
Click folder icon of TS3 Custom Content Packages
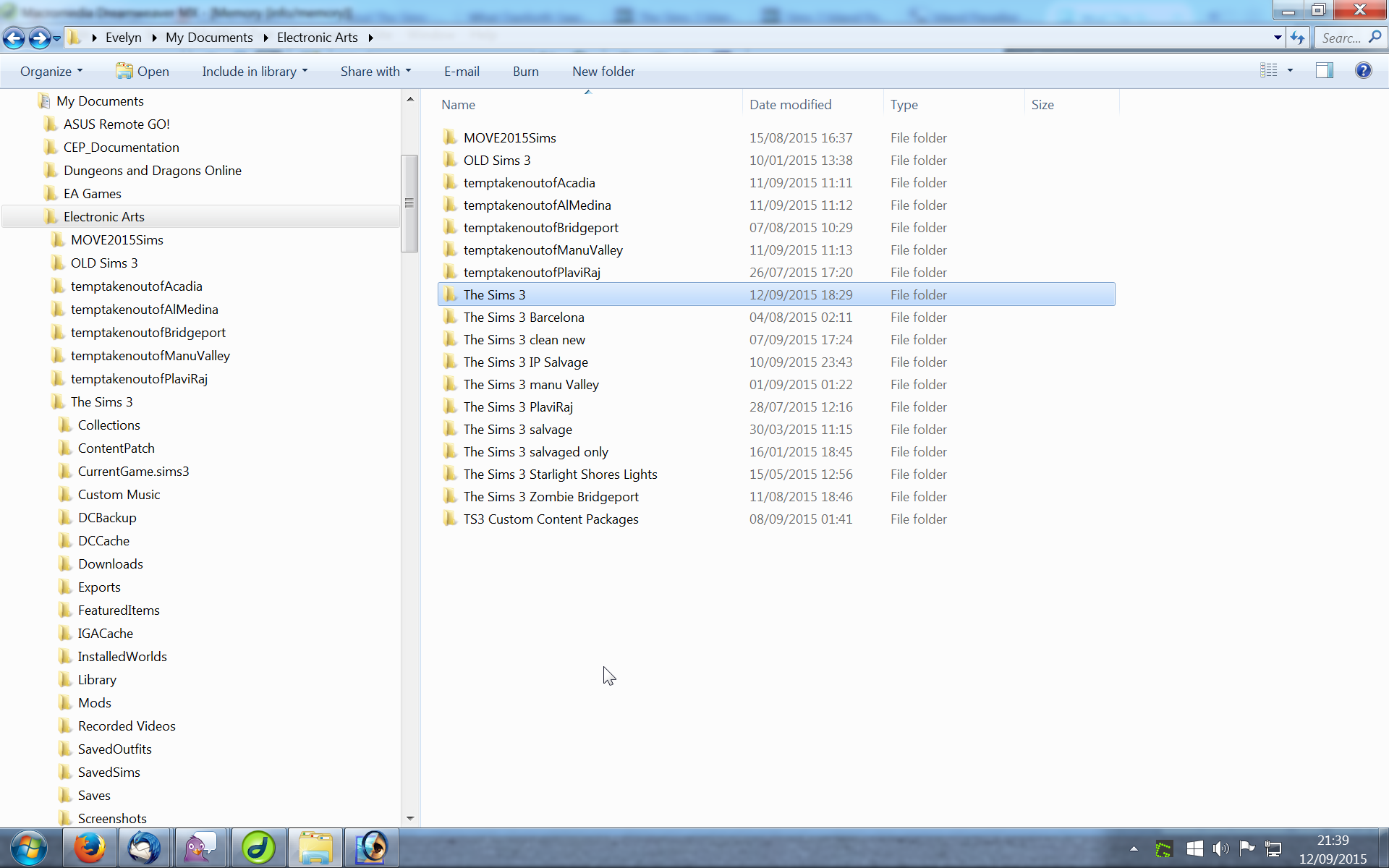point(450,518)
